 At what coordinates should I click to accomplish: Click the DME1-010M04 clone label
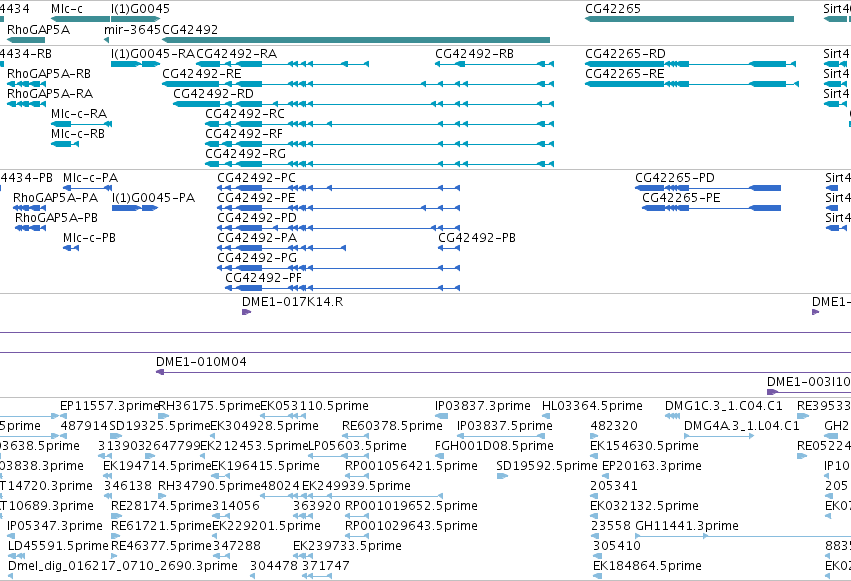tap(201, 362)
